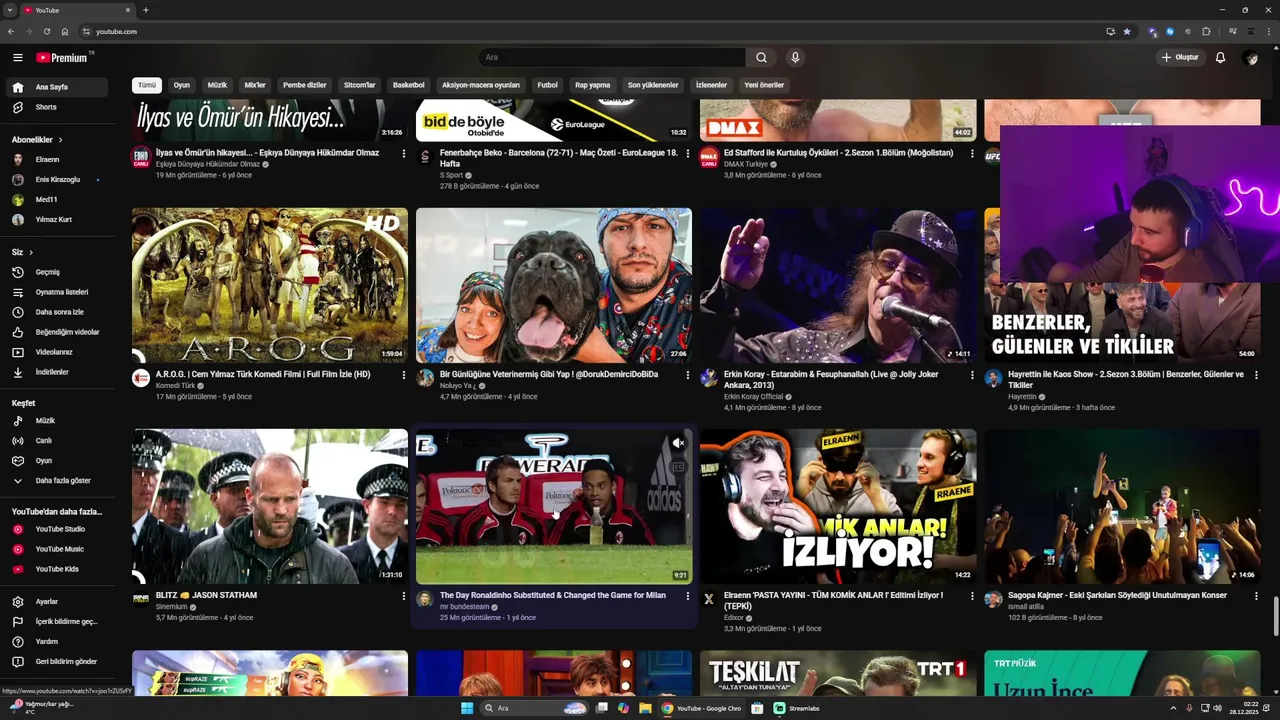Open Komedi Türk channel link
Screen dimensions: 1280x720
click(x=175, y=386)
